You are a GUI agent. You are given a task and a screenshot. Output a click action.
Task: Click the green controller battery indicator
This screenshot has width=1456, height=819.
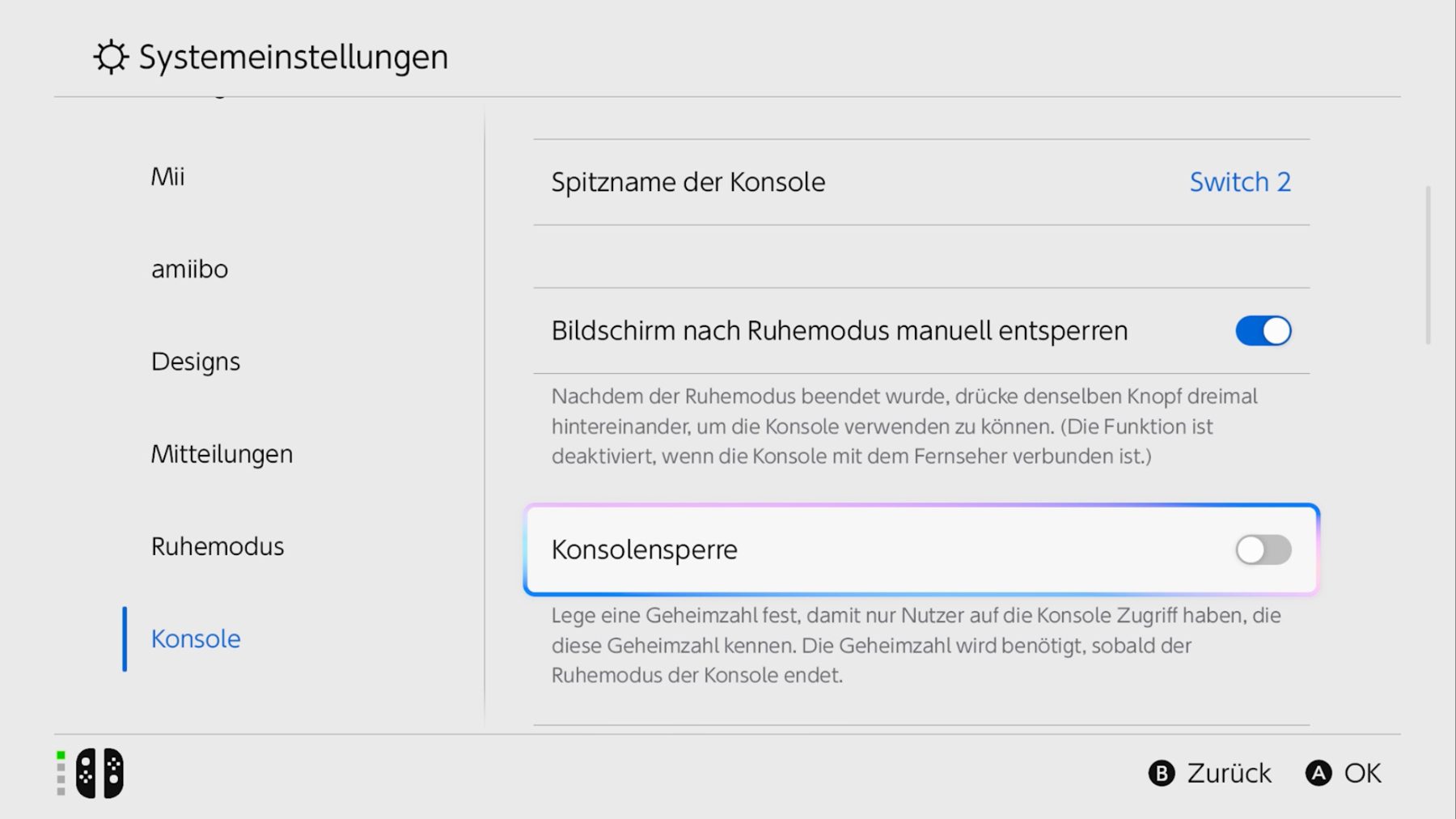tap(61, 756)
